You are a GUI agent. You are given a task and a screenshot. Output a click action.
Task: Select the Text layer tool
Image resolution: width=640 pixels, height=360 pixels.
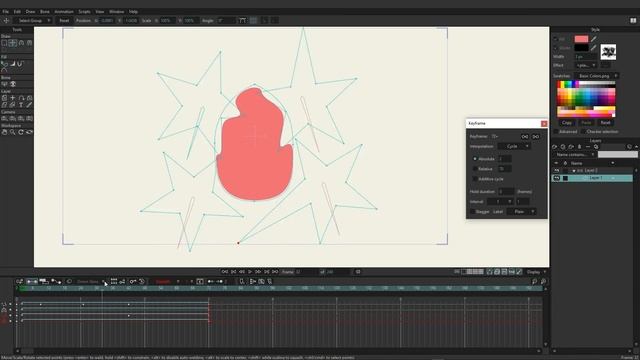pos(21,105)
